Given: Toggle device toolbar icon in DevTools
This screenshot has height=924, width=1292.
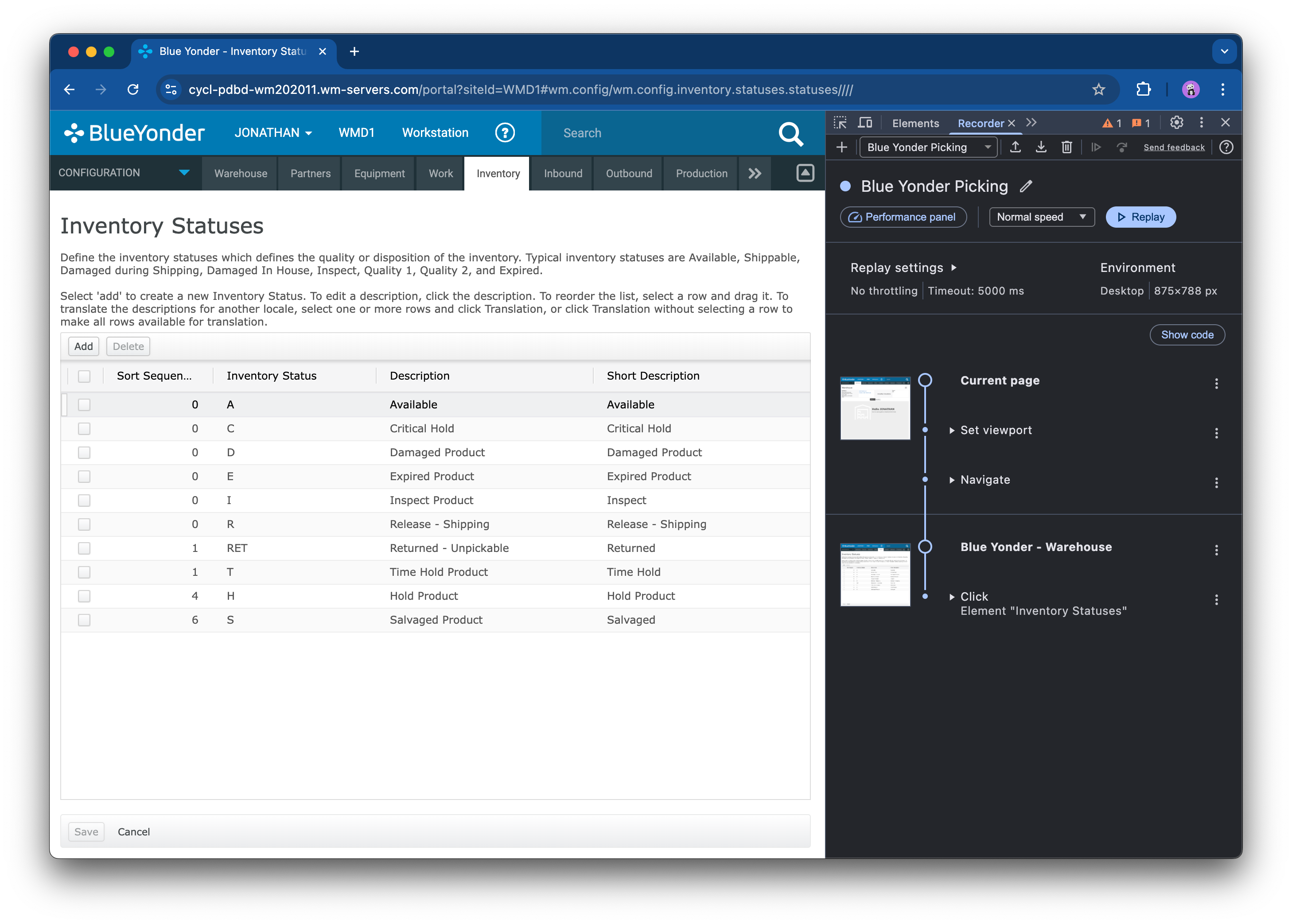Looking at the screenshot, I should pos(865,123).
